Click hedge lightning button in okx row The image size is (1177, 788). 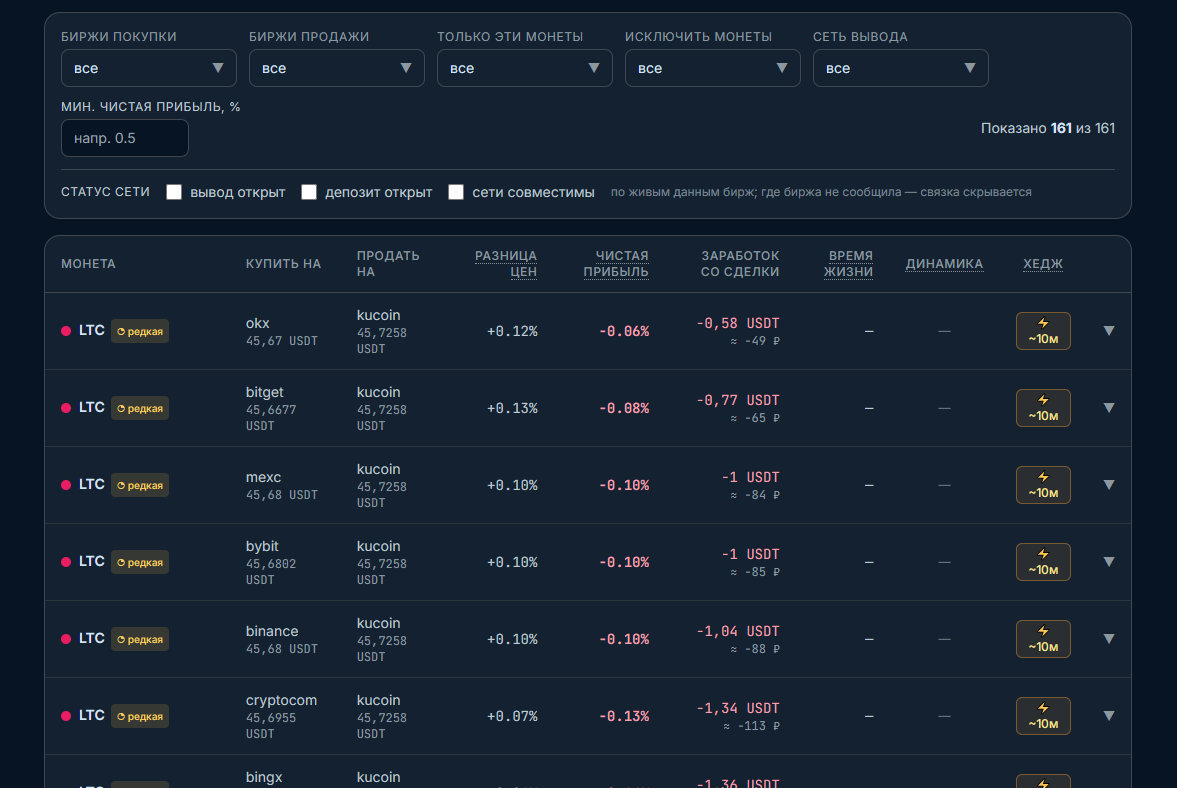(x=1043, y=331)
